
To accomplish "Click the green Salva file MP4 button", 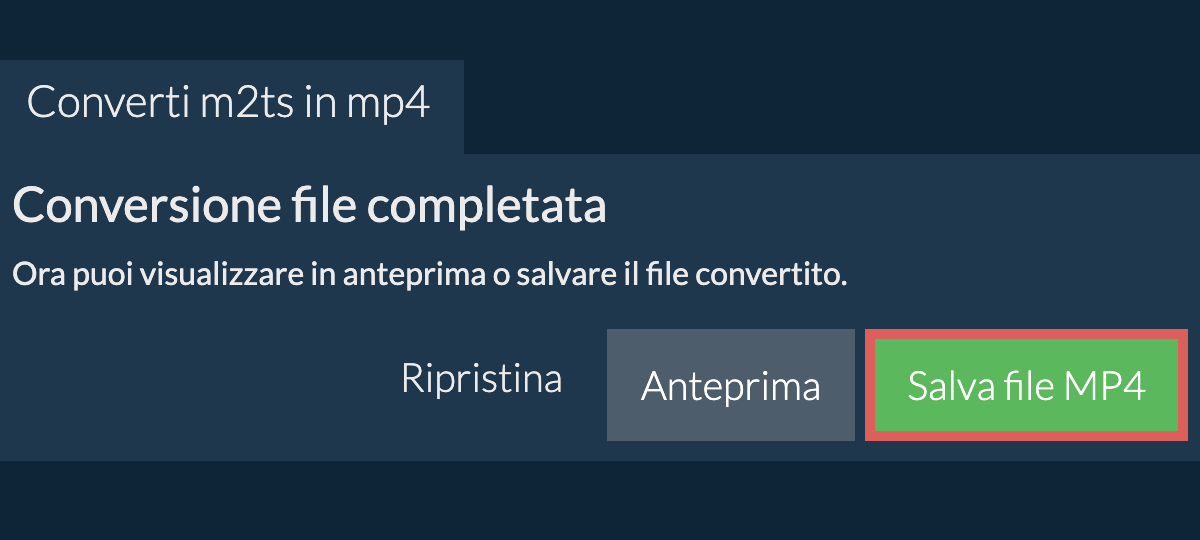I will coord(1026,386).
